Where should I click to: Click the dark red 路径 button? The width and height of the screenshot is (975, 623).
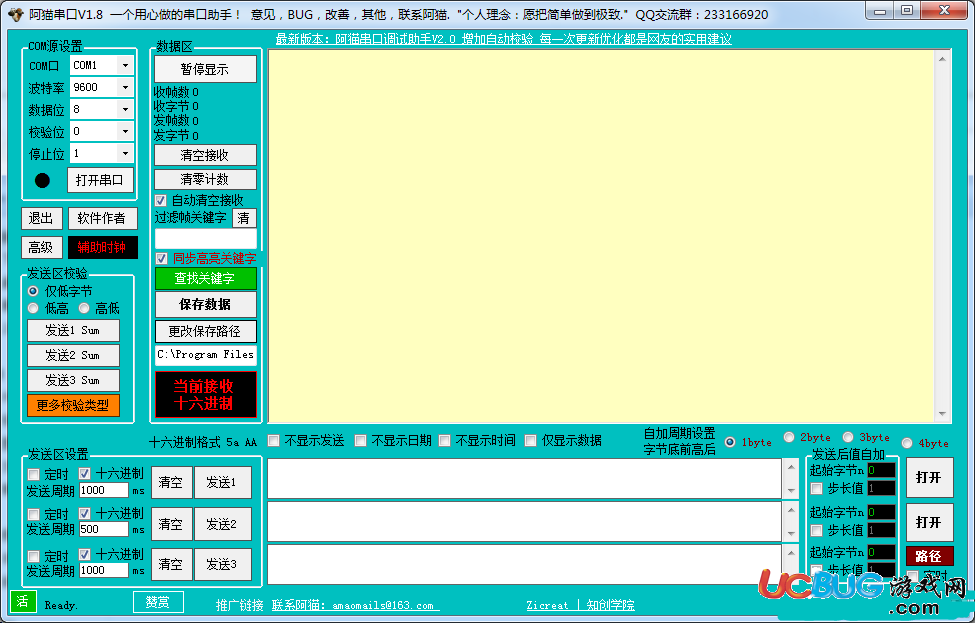[929, 556]
